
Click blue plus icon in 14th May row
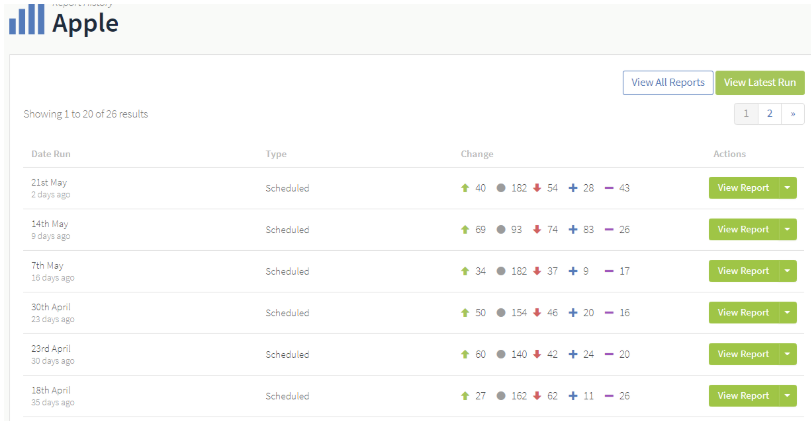pos(573,230)
